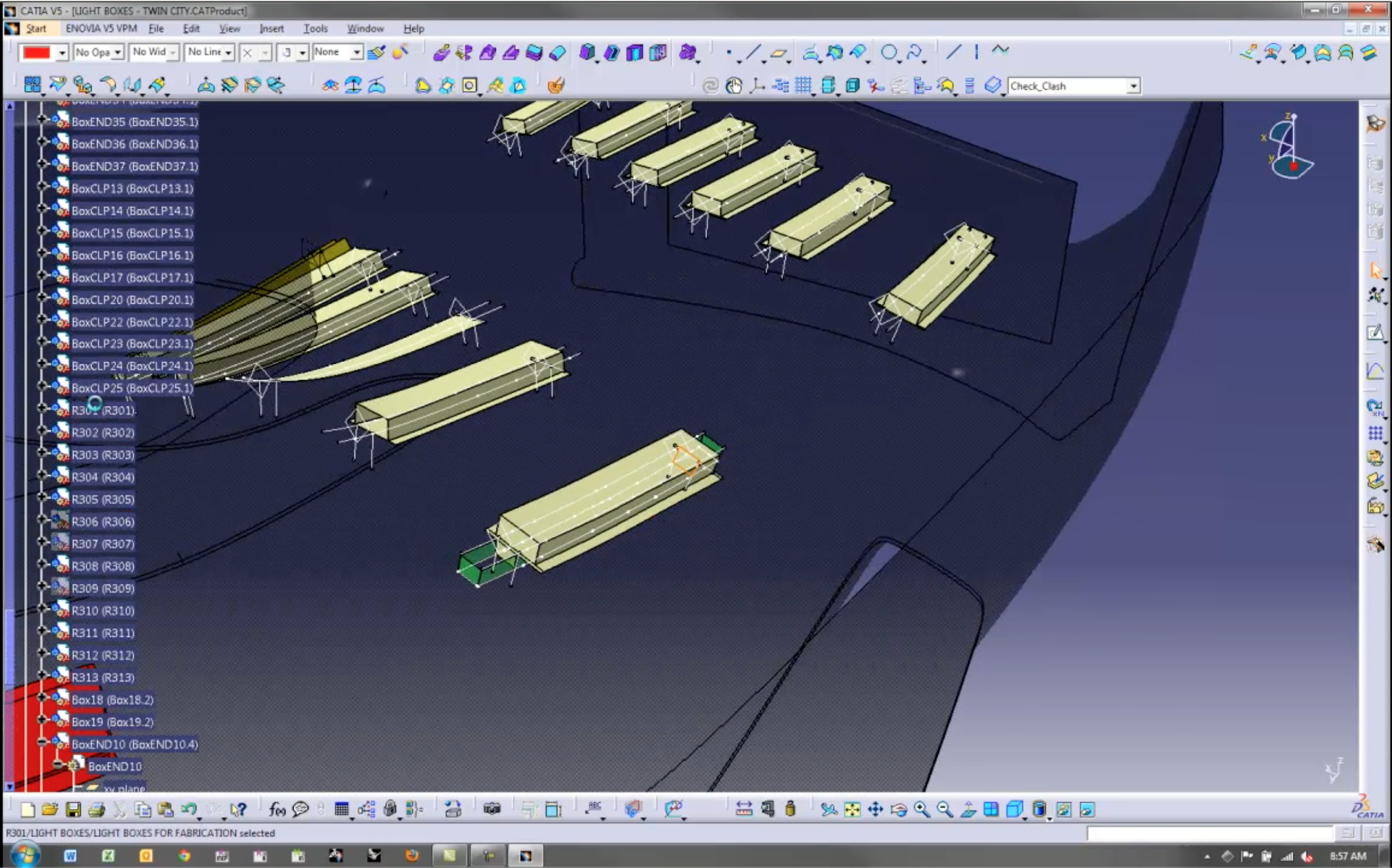Click the Undo arrow icon
Screen dimensions: 1392x868
pyautogui.click(x=188, y=810)
